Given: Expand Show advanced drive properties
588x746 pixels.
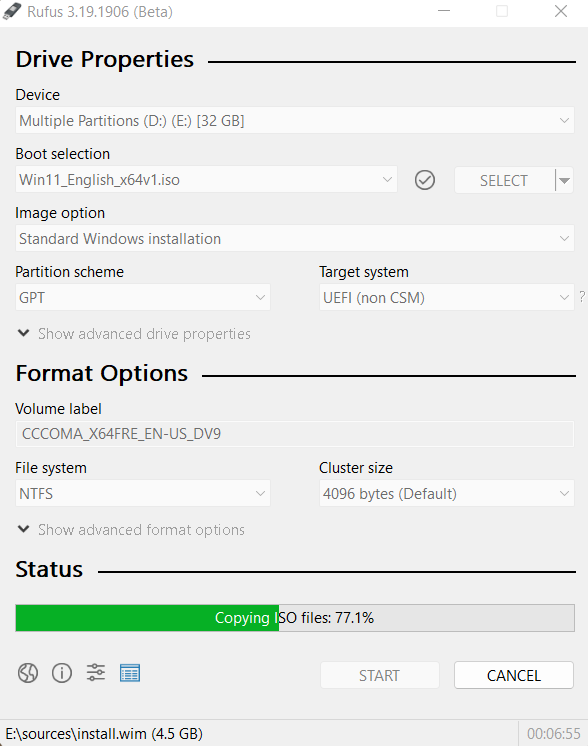Looking at the screenshot, I should click(134, 334).
